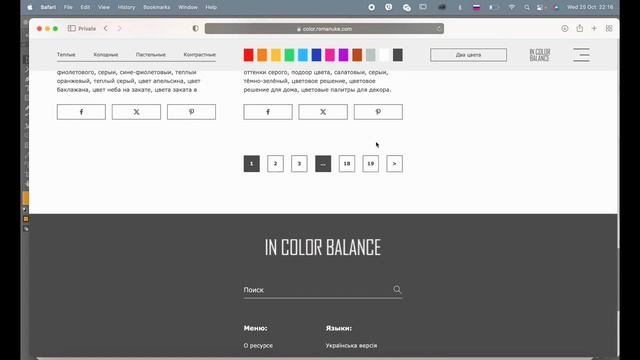Open Spotlight search in menu bar
Image resolution: width=640 pixels, height=360 pixels.
(527, 7)
